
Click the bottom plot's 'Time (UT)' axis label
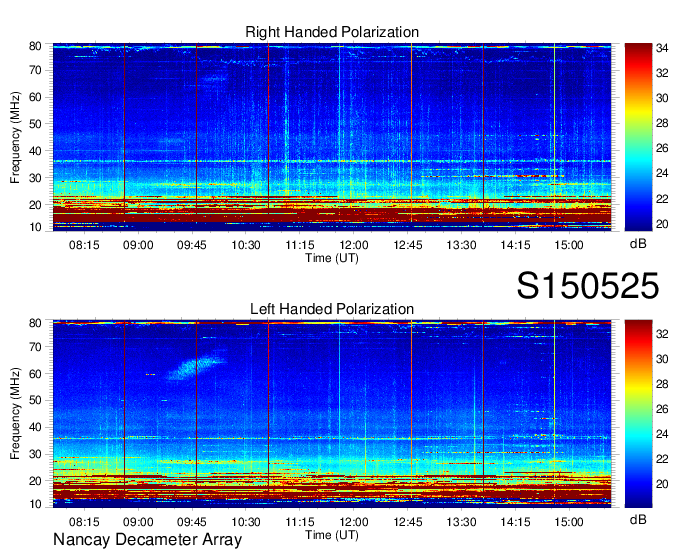click(x=332, y=535)
